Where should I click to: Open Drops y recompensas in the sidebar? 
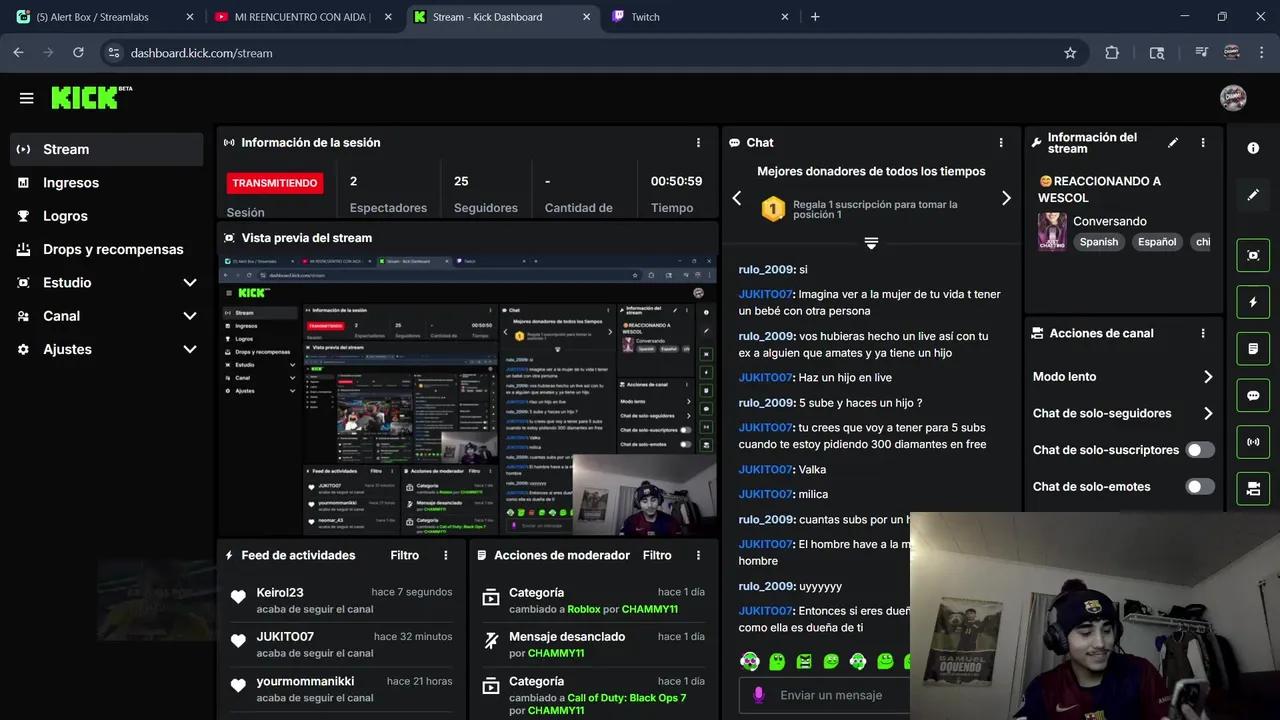[x=106, y=249]
